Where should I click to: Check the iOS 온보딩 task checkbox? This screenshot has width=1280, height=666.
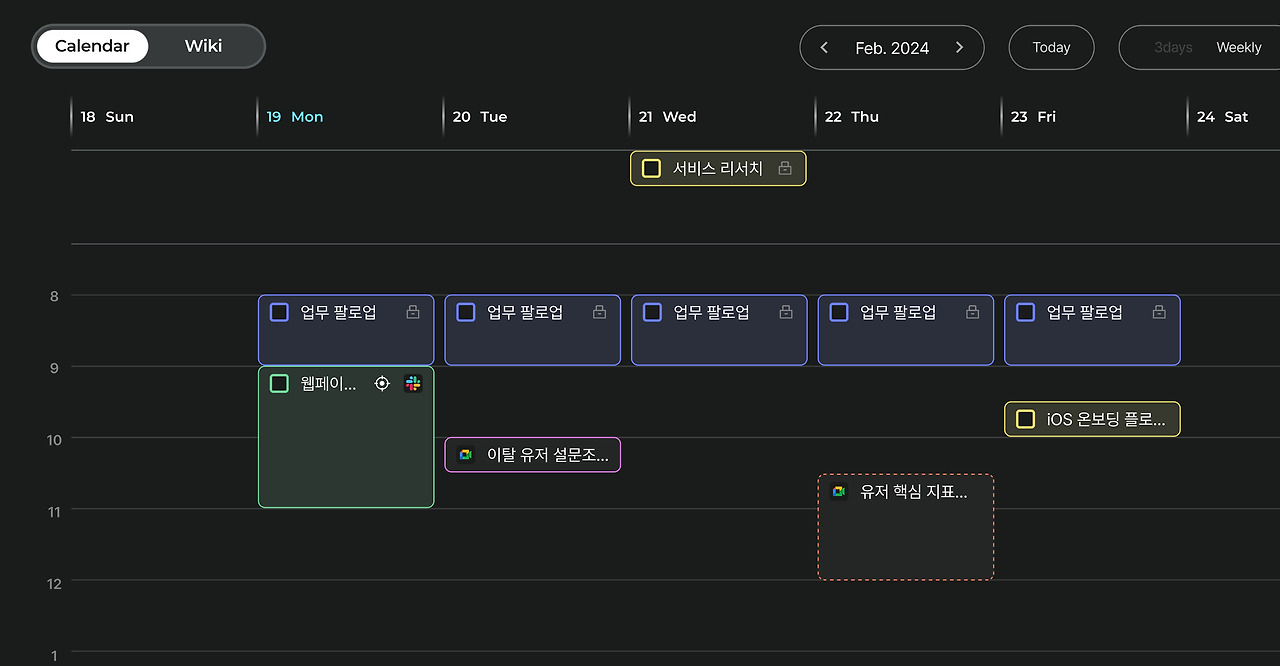pos(1025,419)
